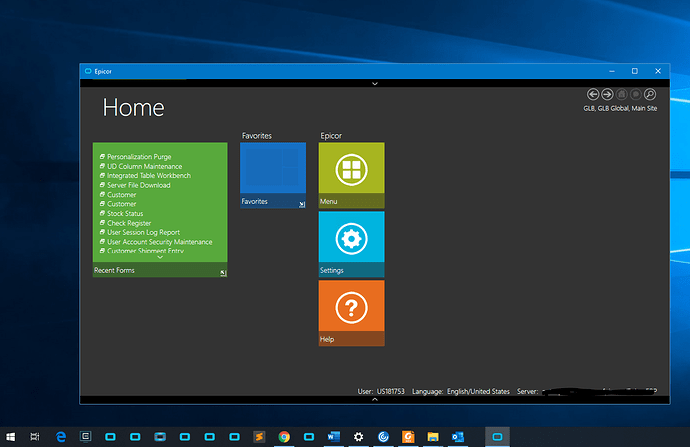Open search with the magnifier icon
The width and height of the screenshot is (690, 447).
[x=650, y=94]
